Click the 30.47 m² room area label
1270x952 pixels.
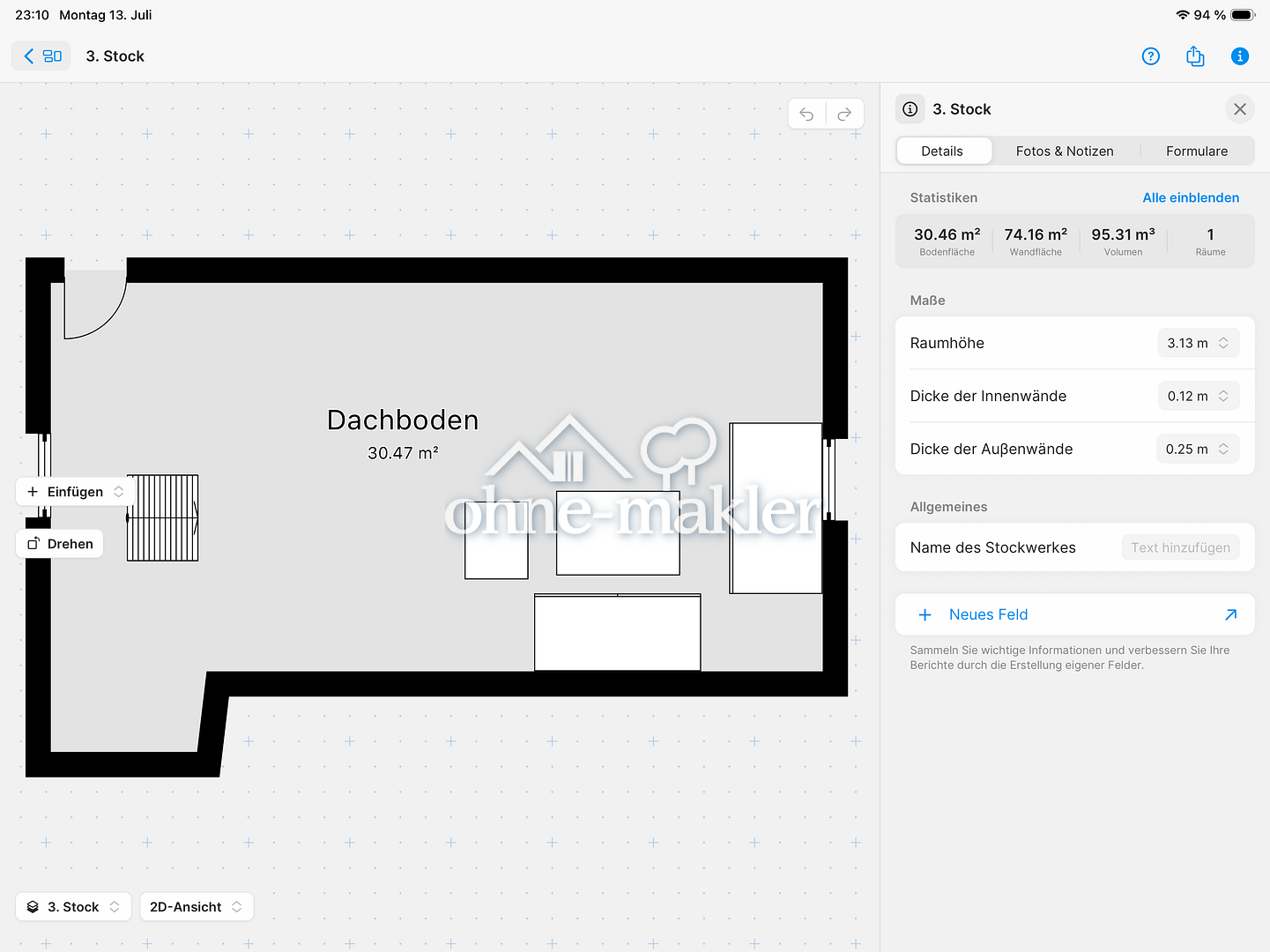tap(403, 453)
